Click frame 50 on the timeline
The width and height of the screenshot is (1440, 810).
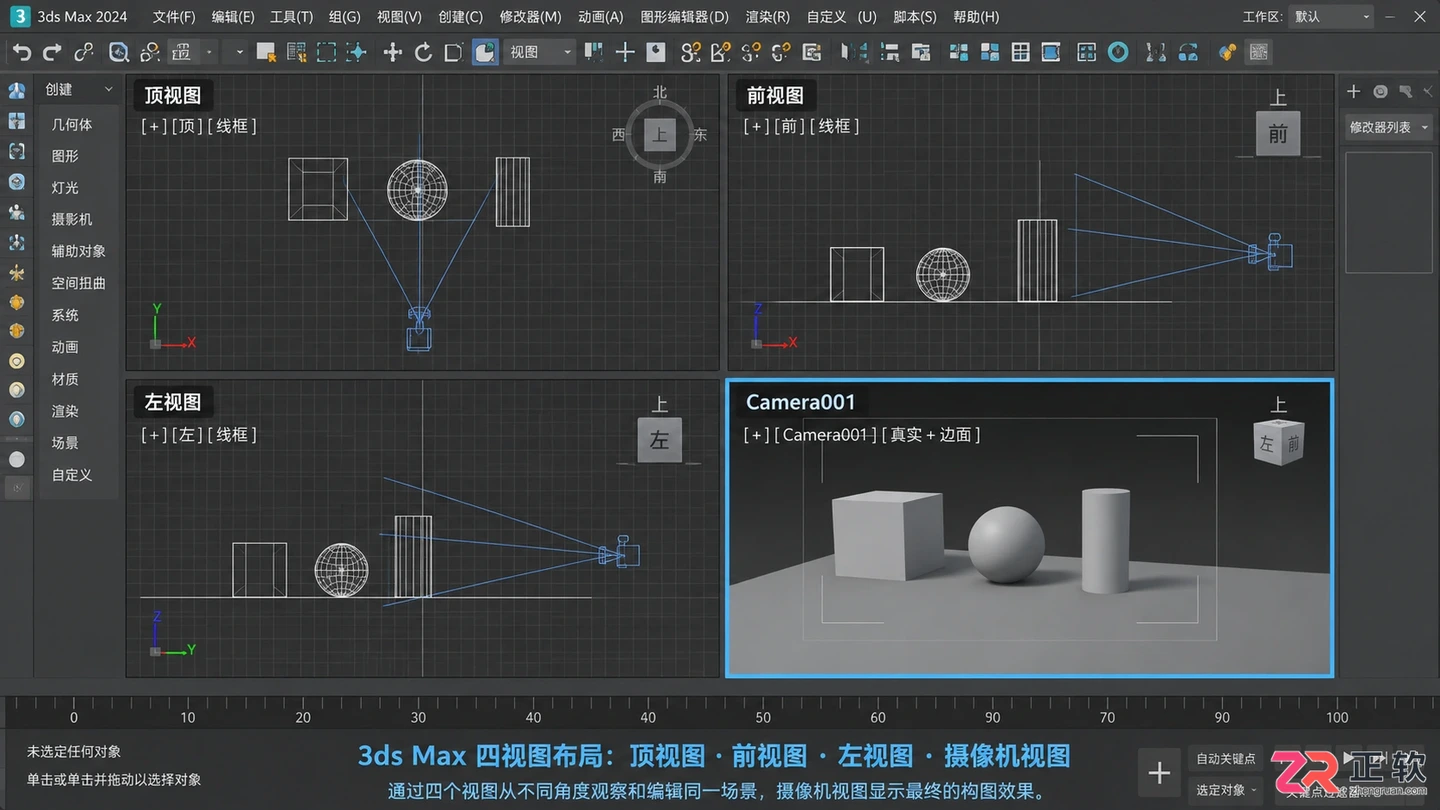[763, 717]
